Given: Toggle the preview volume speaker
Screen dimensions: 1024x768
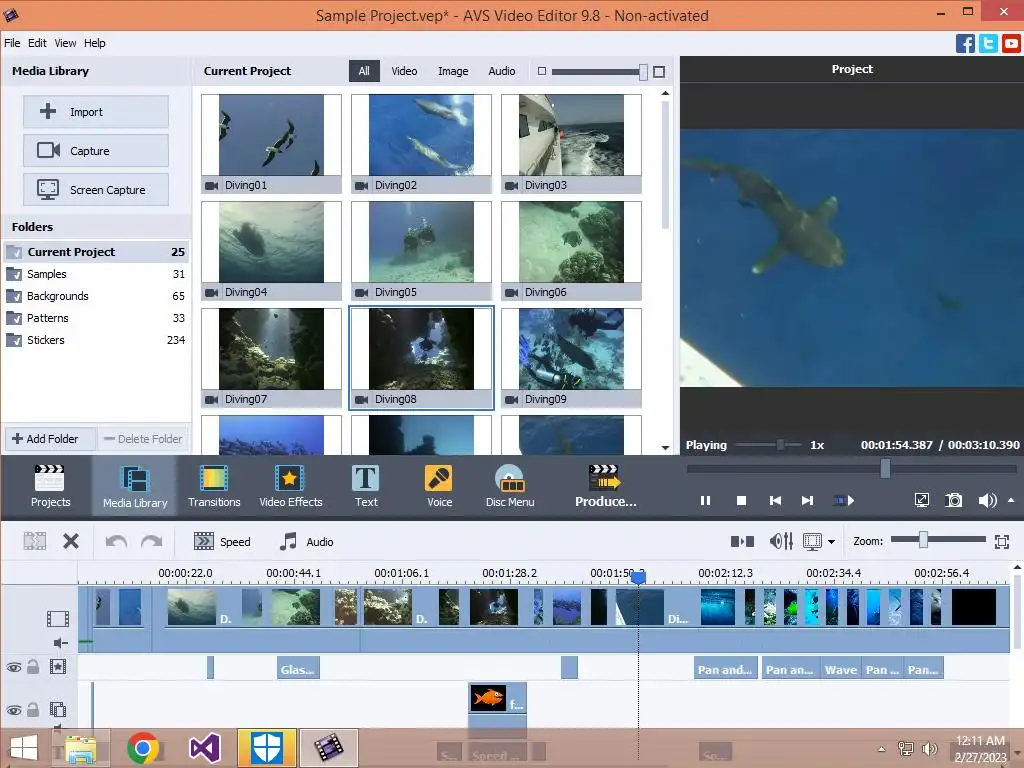Looking at the screenshot, I should click(987, 501).
